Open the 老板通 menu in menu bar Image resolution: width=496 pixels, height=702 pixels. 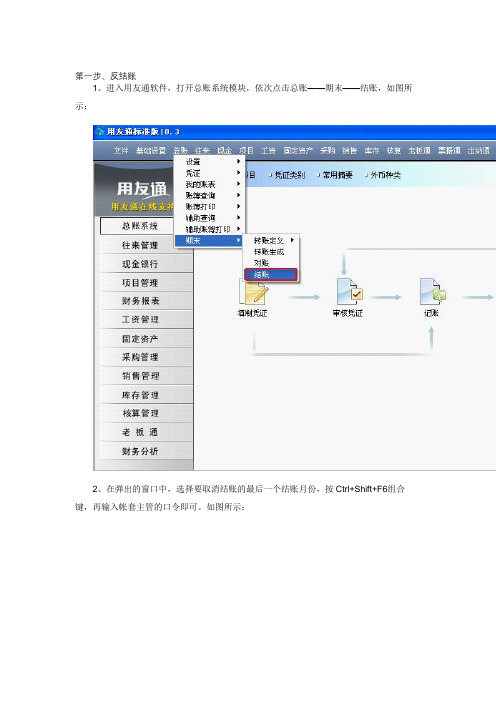419,150
